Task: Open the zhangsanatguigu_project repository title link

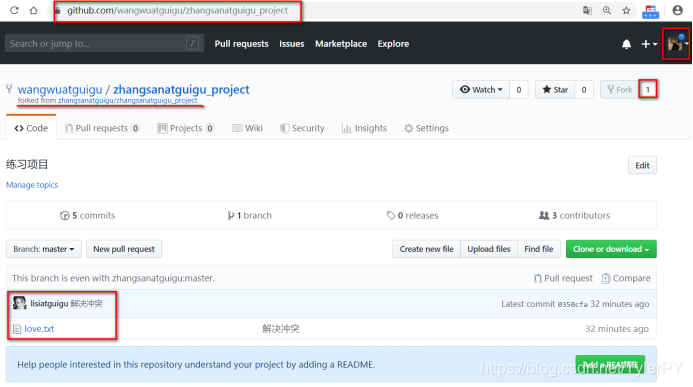Action: (x=181, y=89)
